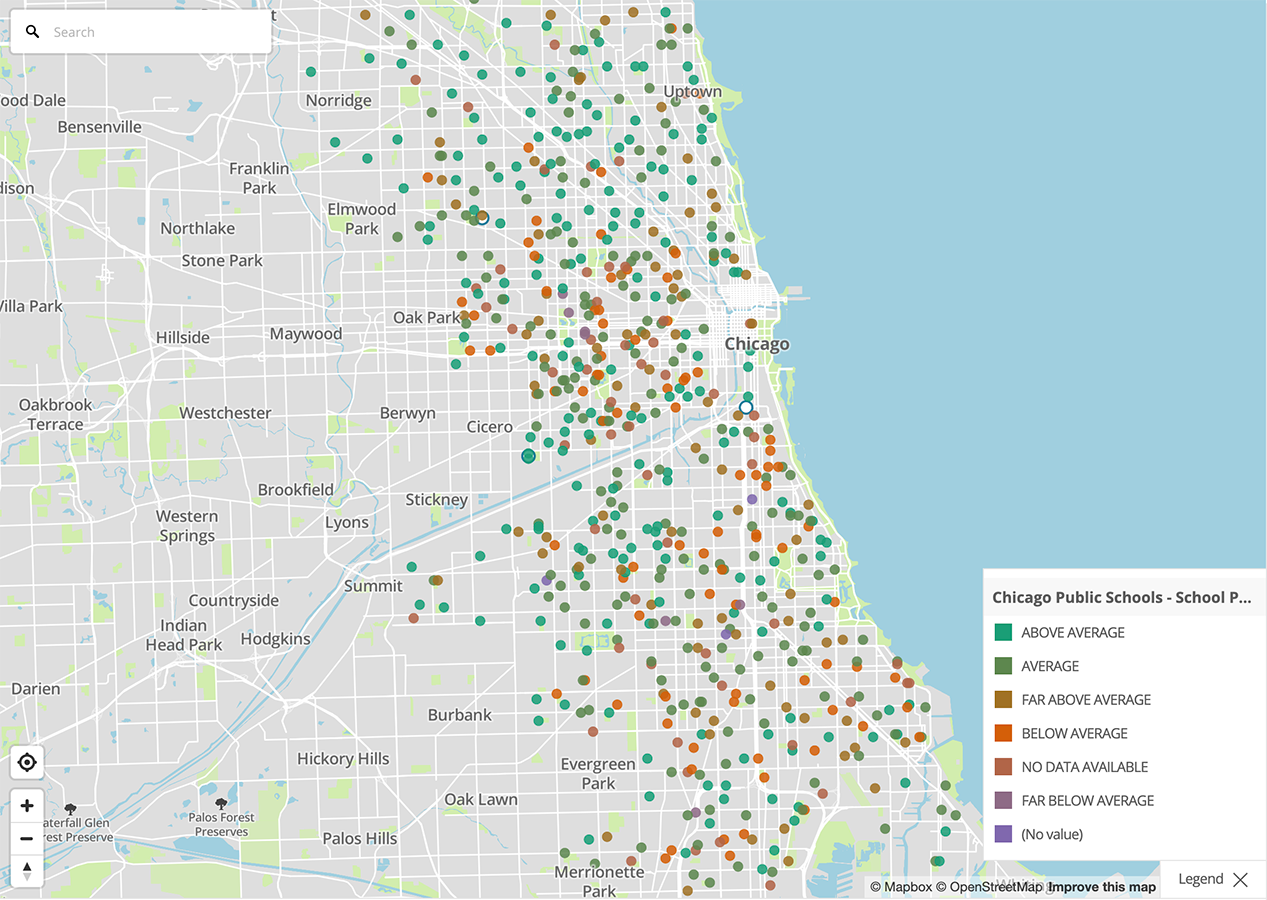Click the Chicago city label
The height and width of the screenshot is (900, 1267).
pos(757,344)
